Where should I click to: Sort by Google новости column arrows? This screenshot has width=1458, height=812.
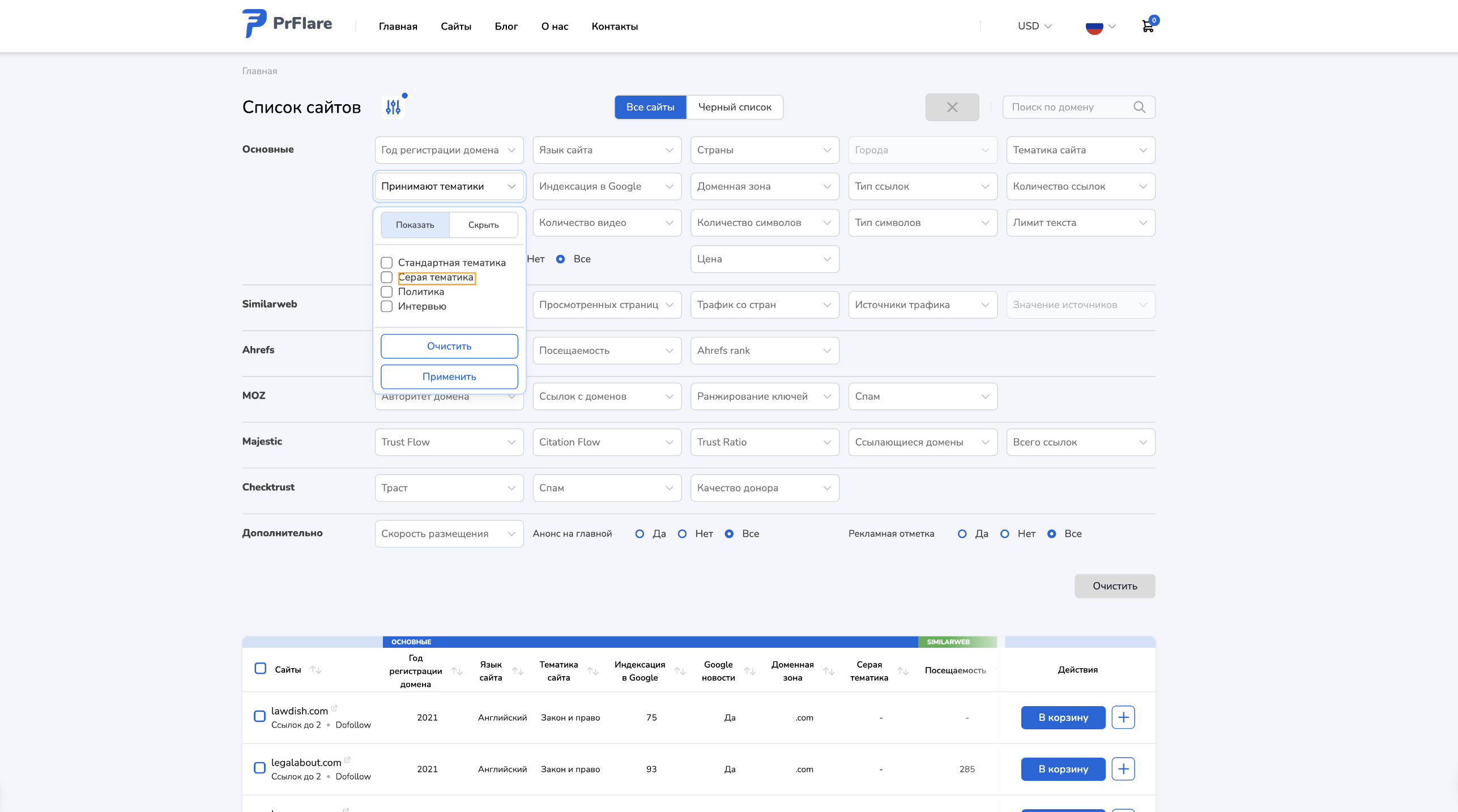(x=750, y=671)
